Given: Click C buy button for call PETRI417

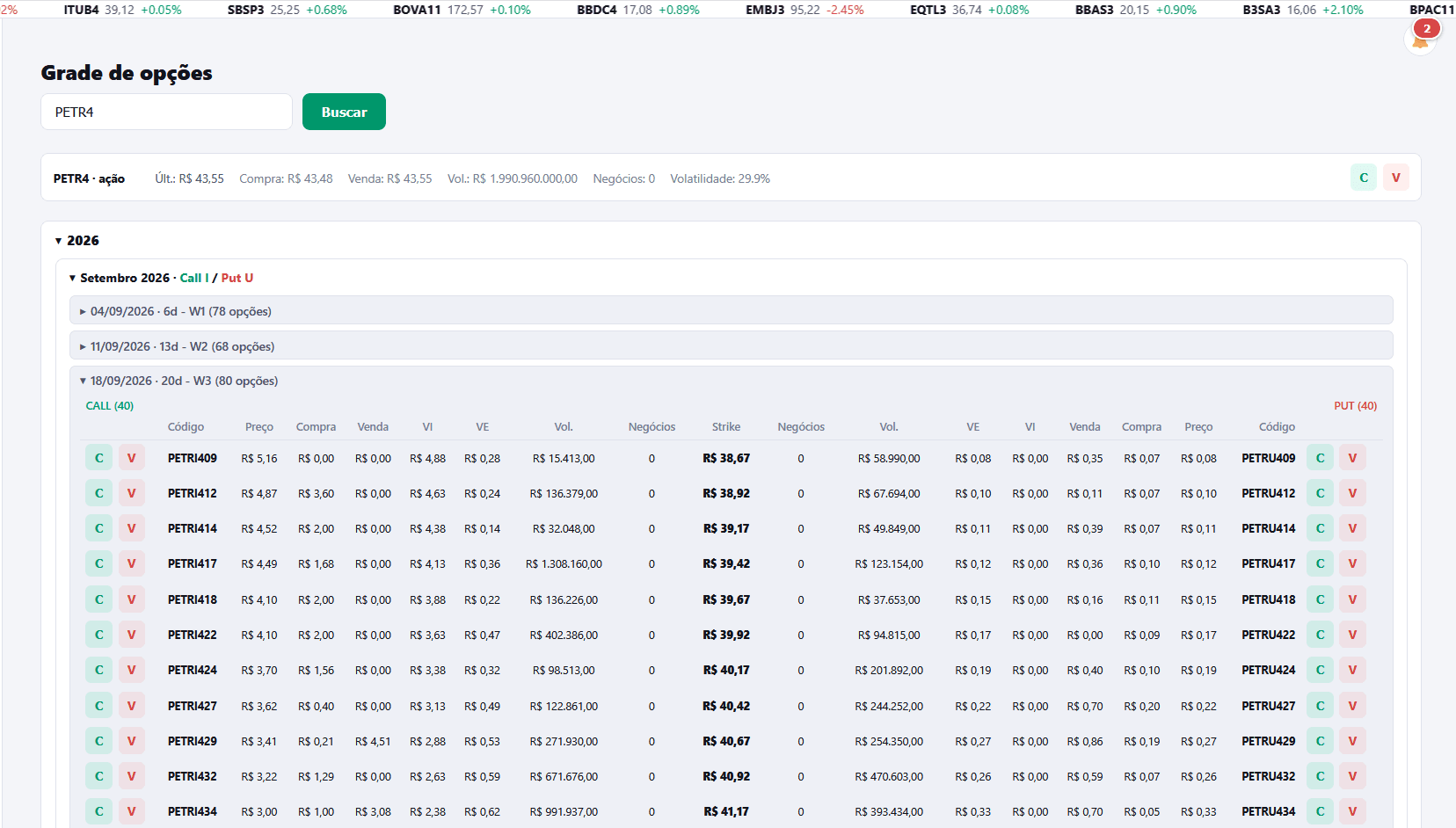Looking at the screenshot, I should click(99, 563).
